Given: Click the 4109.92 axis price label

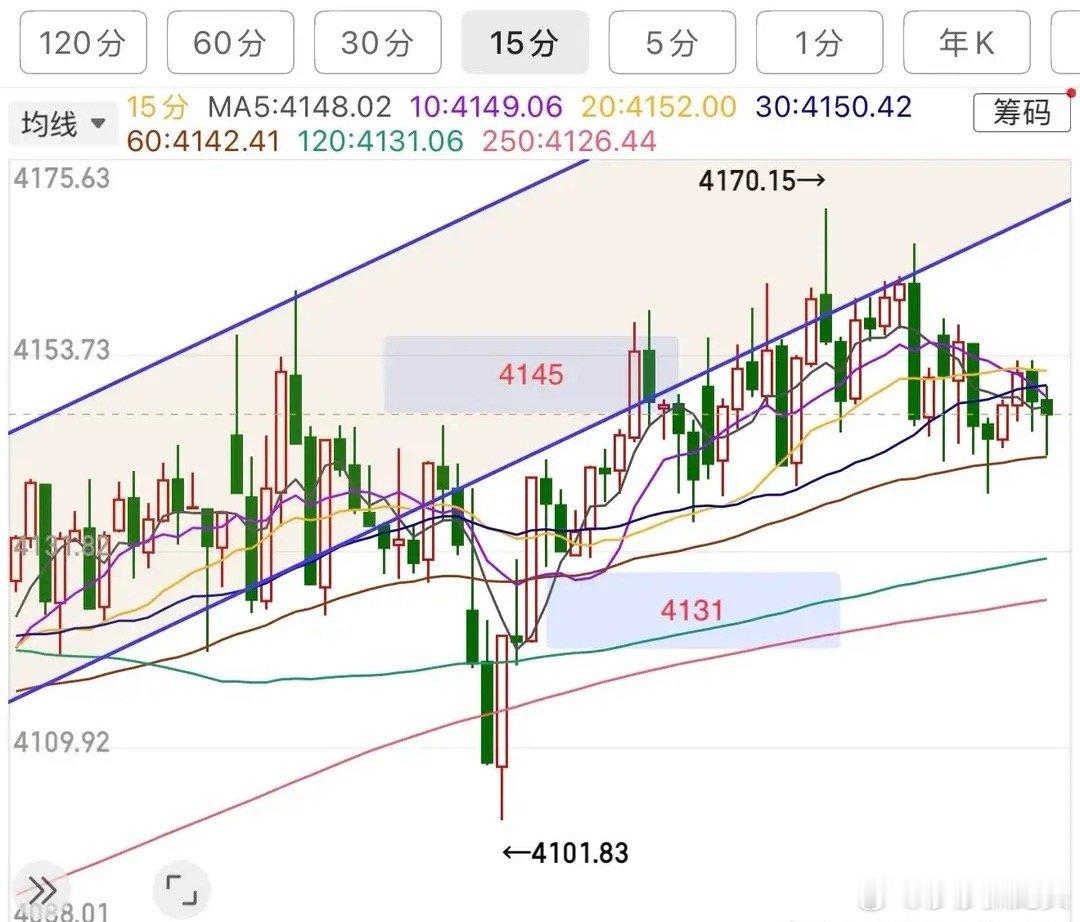Looking at the screenshot, I should [61, 743].
